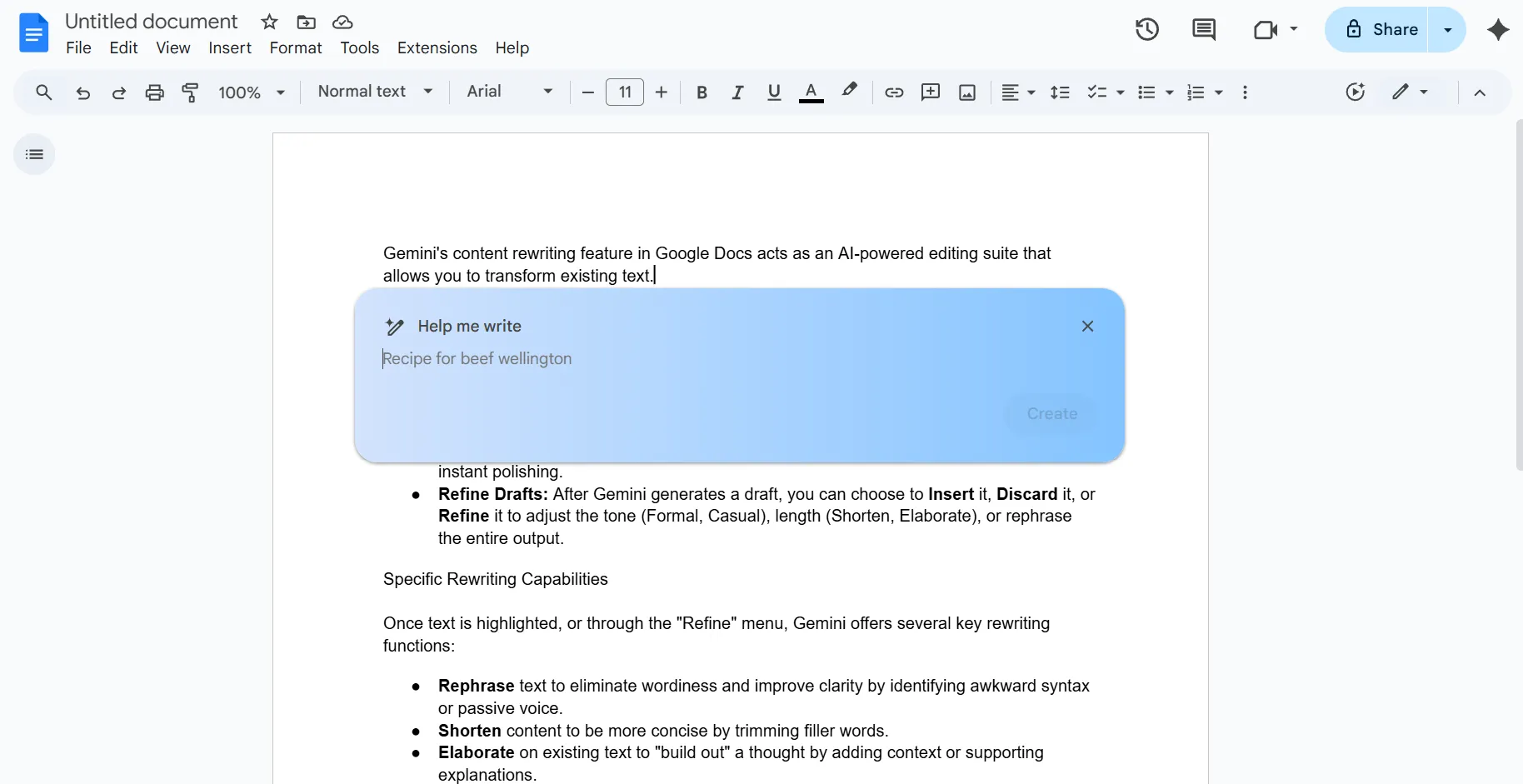1523x784 pixels.
Task: Click the Create button
Action: click(x=1052, y=413)
